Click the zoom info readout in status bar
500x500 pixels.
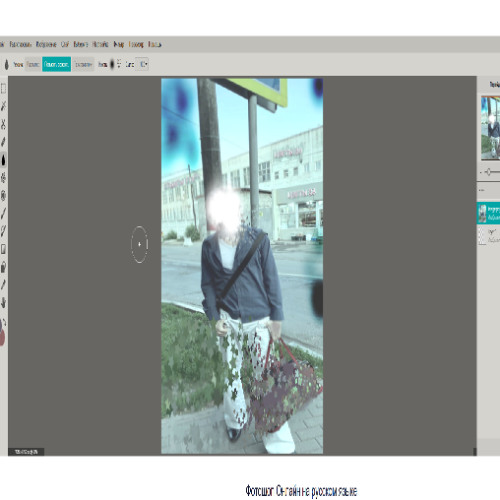(x=26, y=452)
